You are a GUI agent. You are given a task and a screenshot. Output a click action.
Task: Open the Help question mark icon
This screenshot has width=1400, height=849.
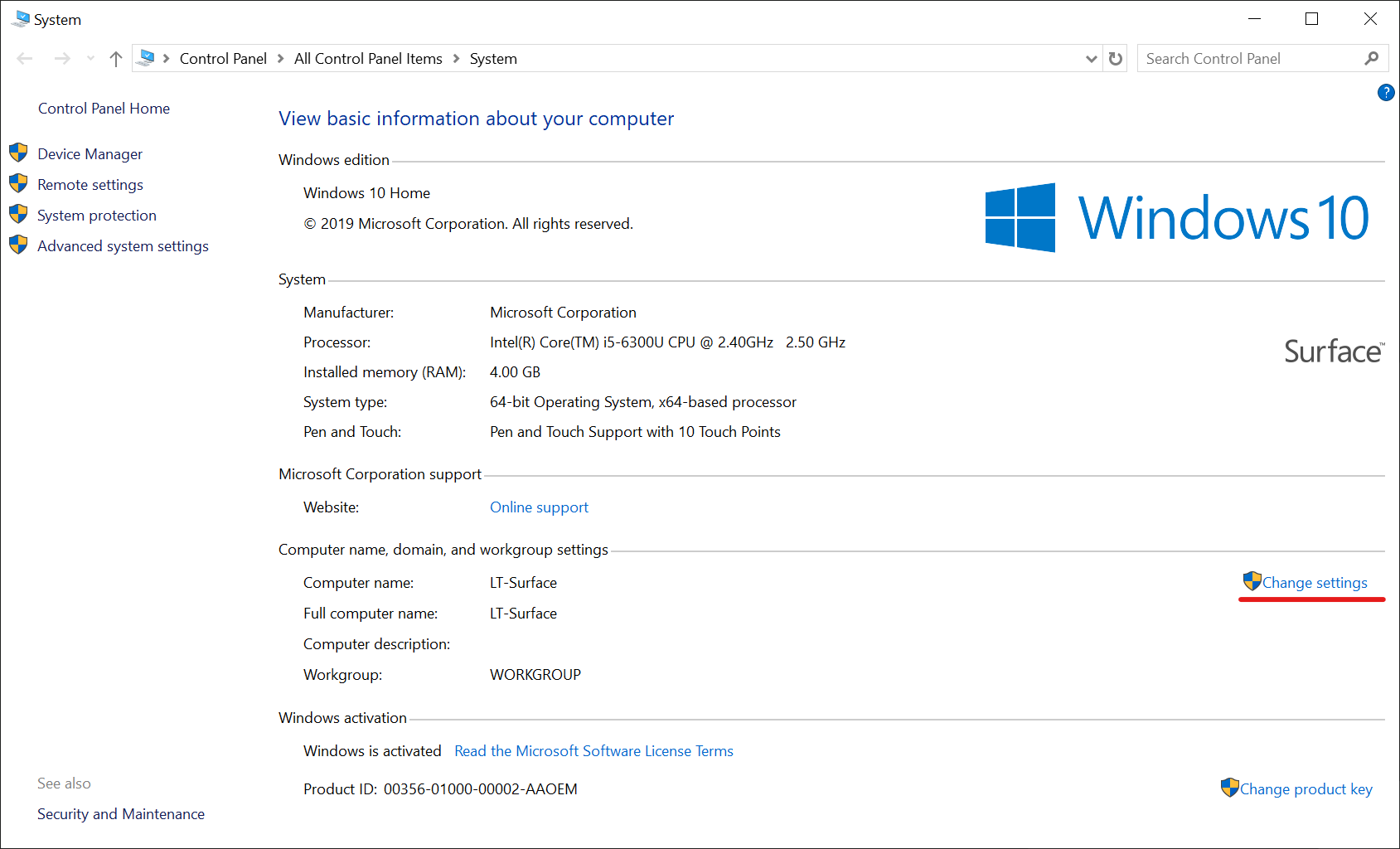click(x=1385, y=93)
